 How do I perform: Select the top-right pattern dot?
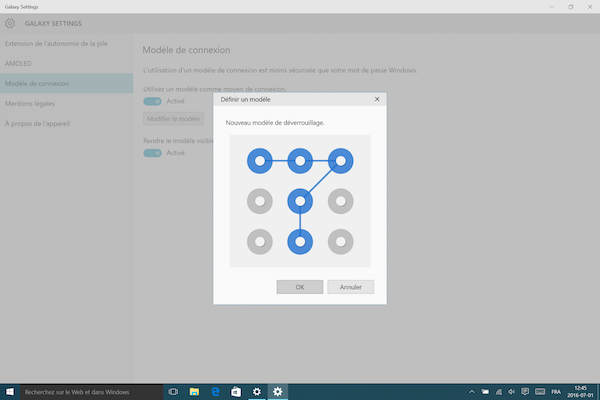click(341, 161)
